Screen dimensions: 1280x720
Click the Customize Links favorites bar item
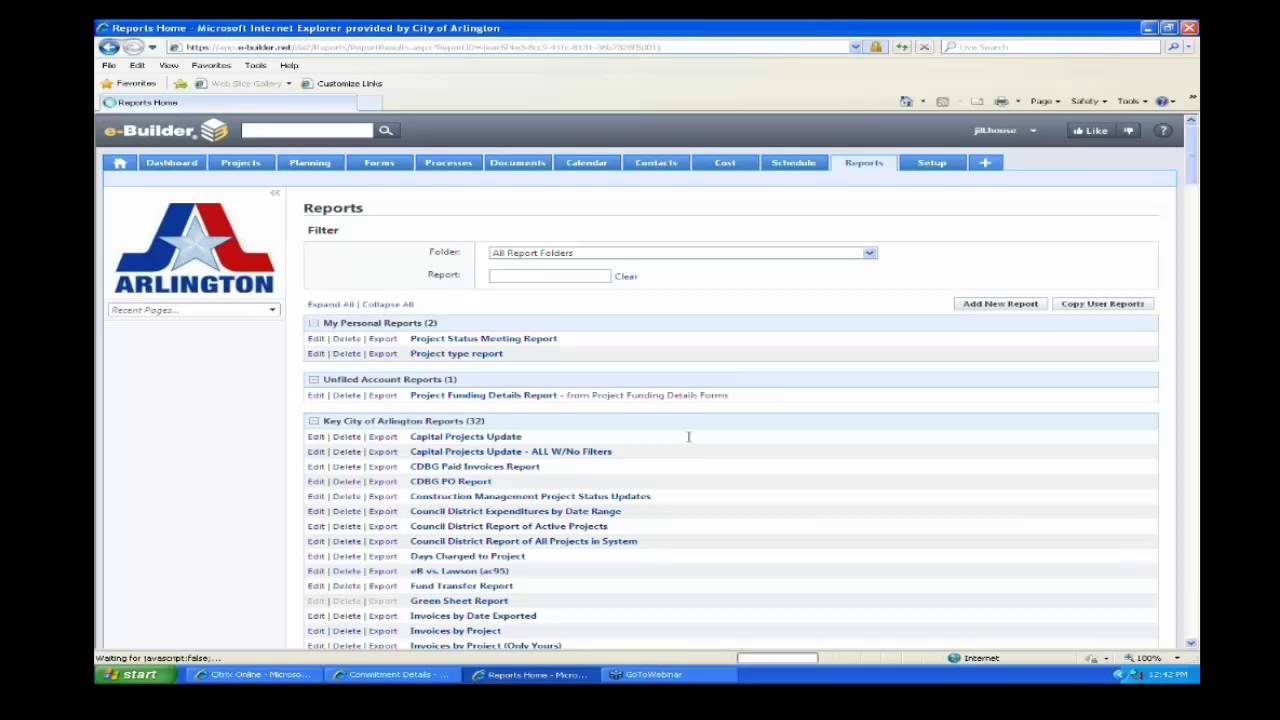tap(342, 84)
